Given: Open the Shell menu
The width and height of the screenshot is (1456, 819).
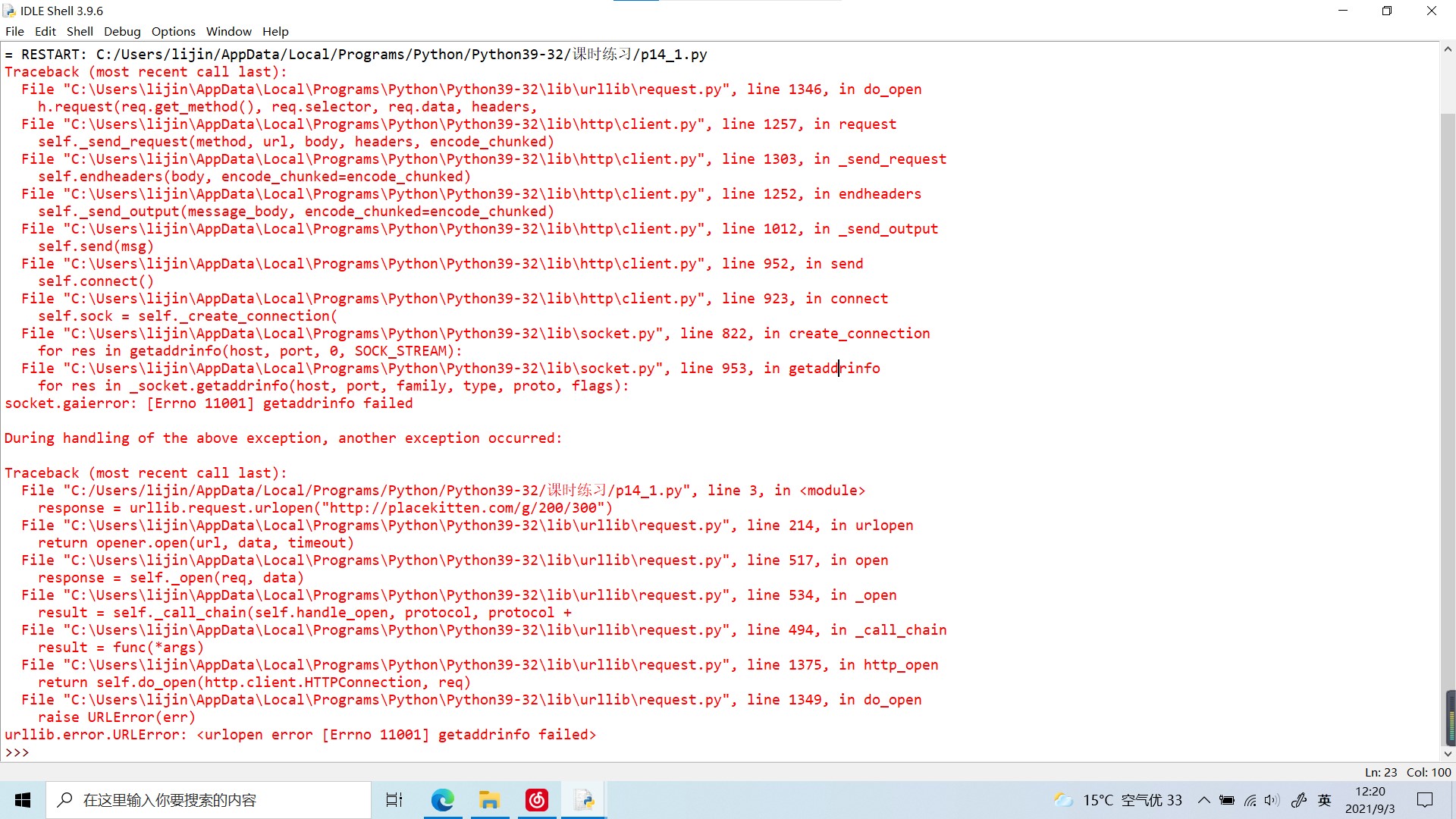Looking at the screenshot, I should (x=80, y=31).
